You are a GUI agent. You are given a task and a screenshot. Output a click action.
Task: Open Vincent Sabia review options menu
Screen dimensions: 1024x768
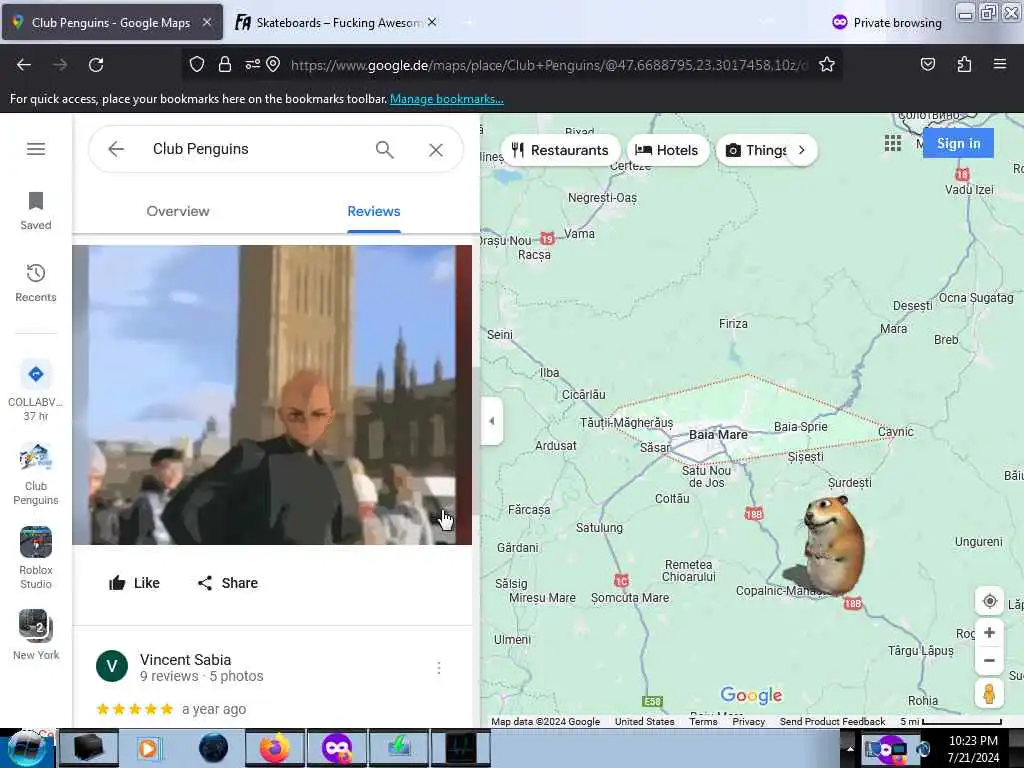439,667
